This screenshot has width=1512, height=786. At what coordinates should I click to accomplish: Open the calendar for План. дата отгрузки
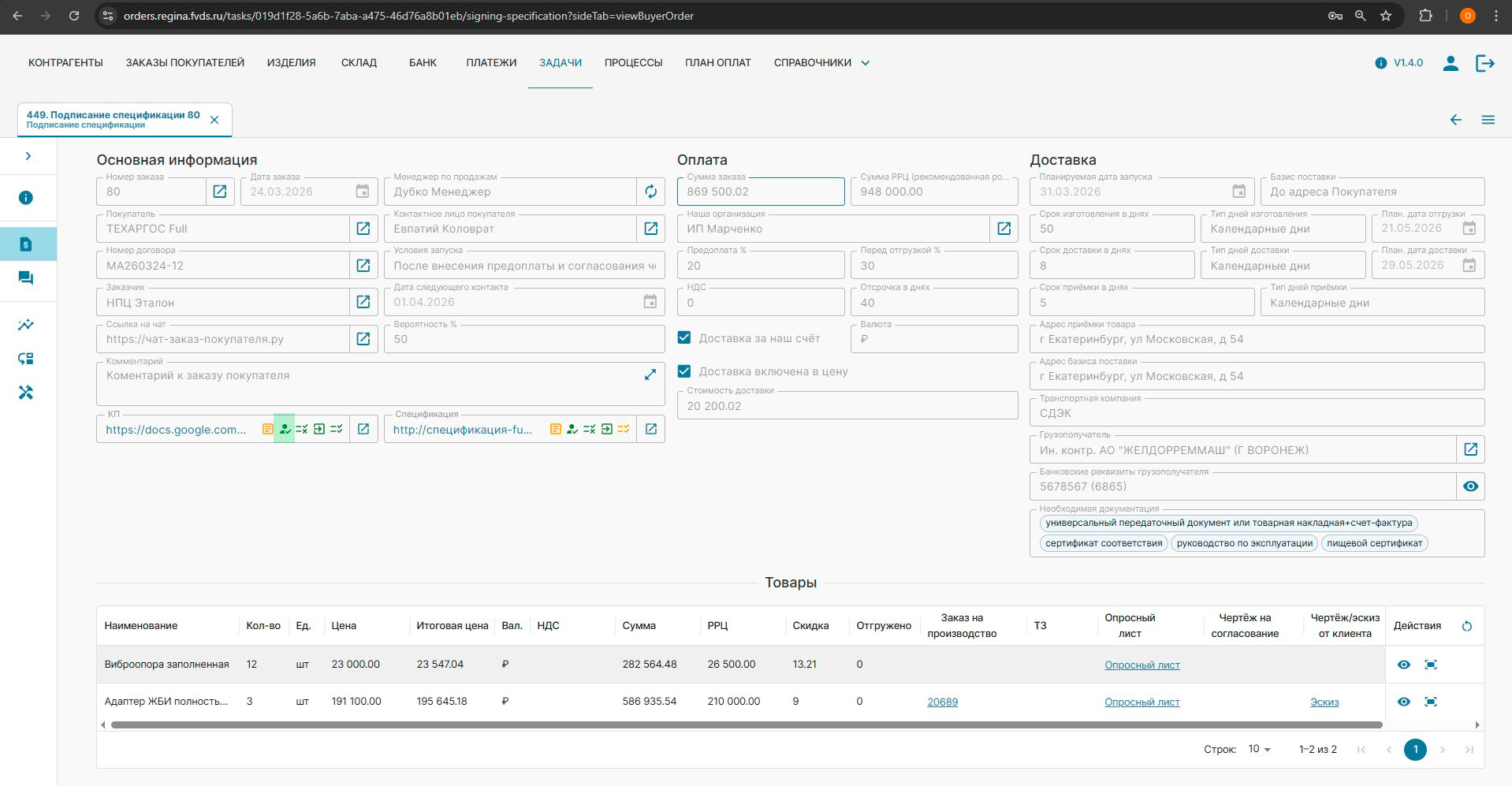pos(1469,228)
